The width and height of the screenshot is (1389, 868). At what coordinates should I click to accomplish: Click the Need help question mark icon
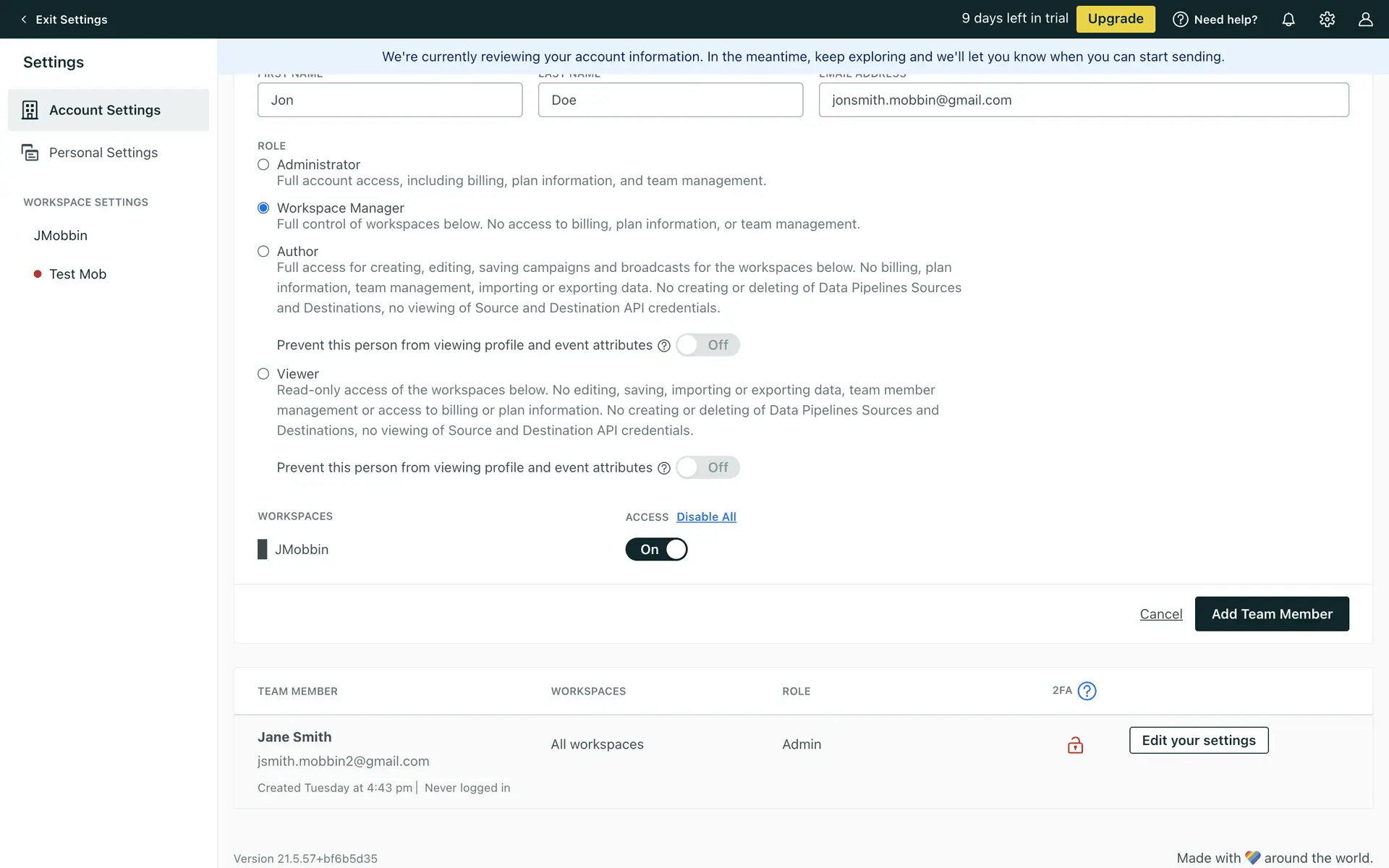click(1180, 20)
